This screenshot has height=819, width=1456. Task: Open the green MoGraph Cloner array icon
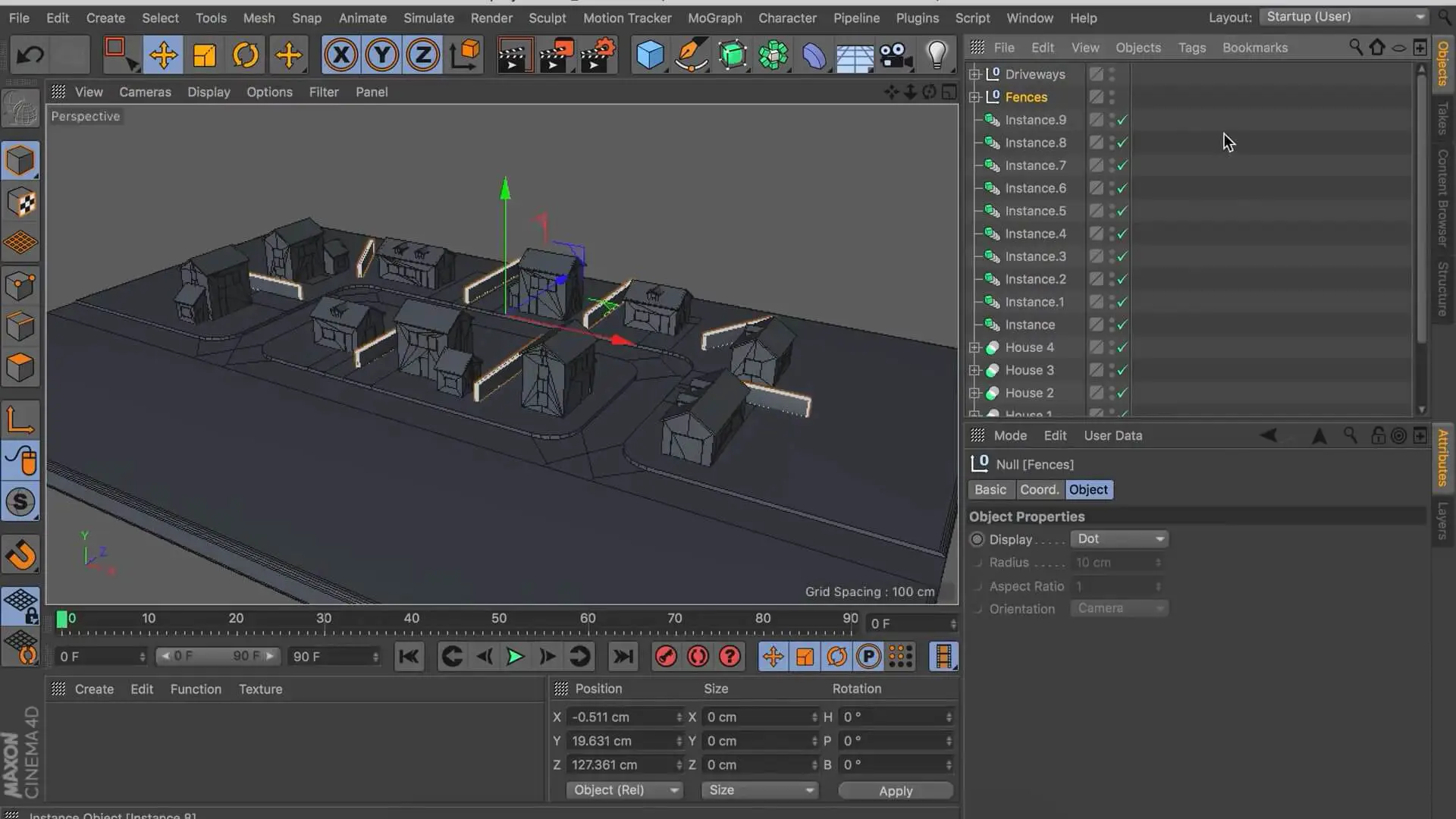pyautogui.click(x=773, y=55)
